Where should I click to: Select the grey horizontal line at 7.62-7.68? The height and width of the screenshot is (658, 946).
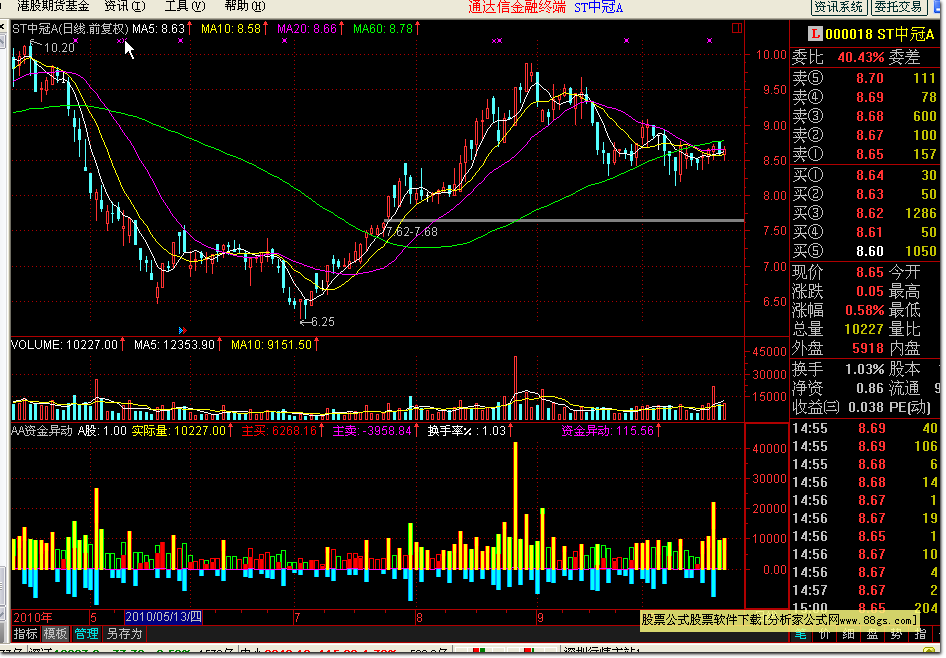point(565,221)
